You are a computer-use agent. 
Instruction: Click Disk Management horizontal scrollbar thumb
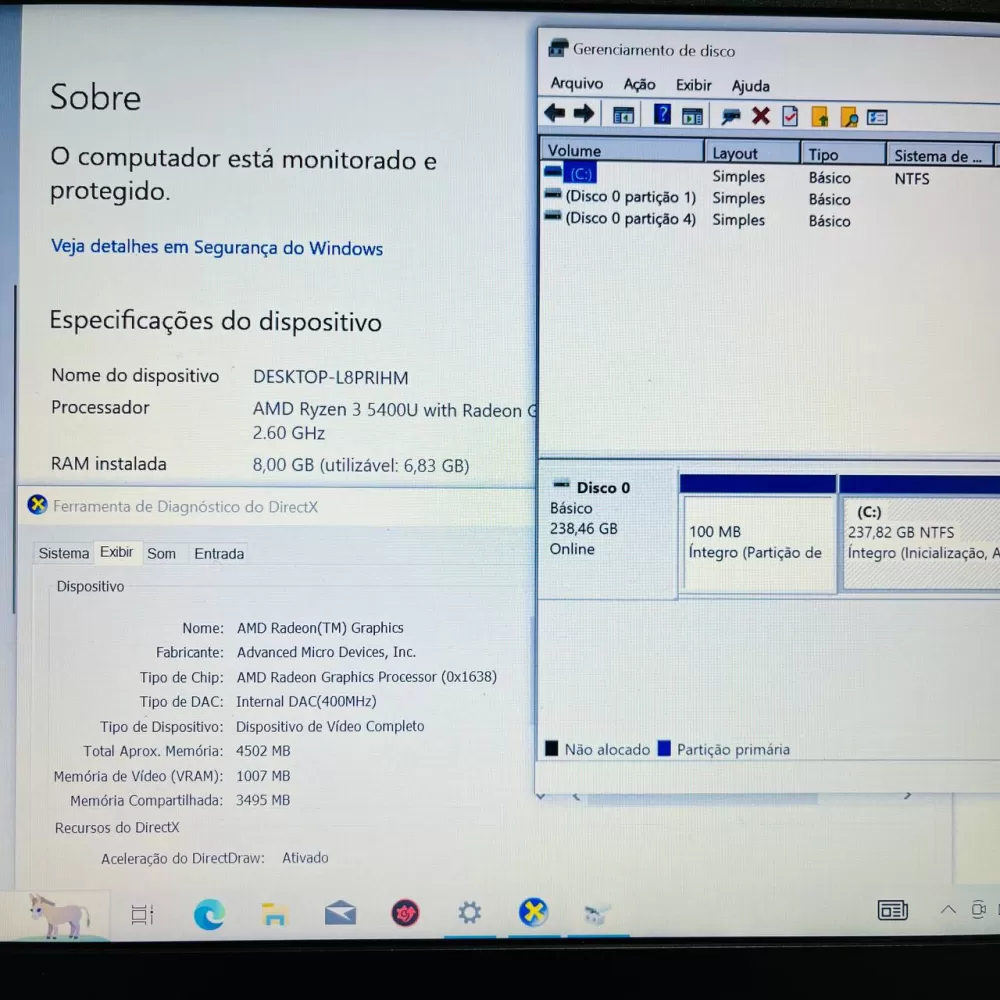(x=702, y=798)
